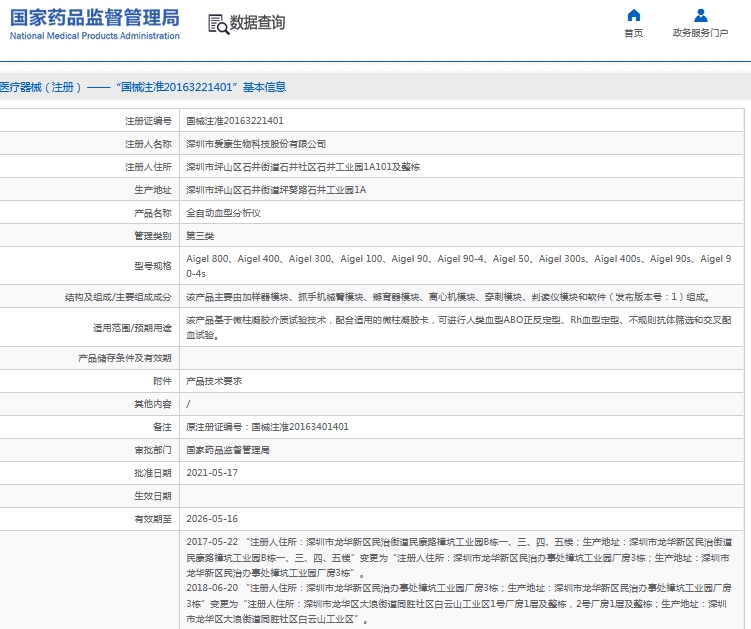Click the 注册证编号 row label
751x629 pixels.
[x=148, y=121]
